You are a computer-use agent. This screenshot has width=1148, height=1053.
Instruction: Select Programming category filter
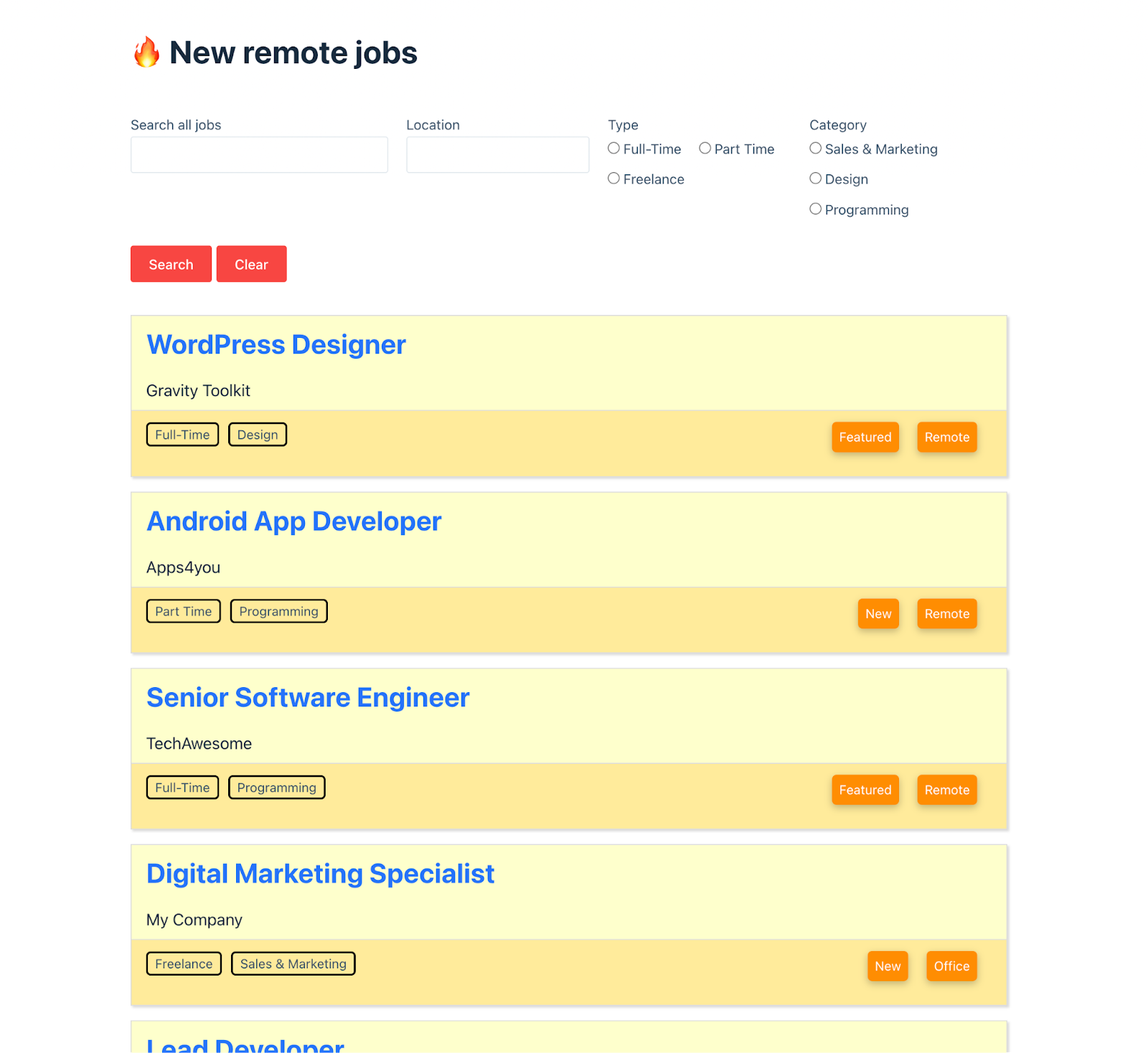coord(816,209)
